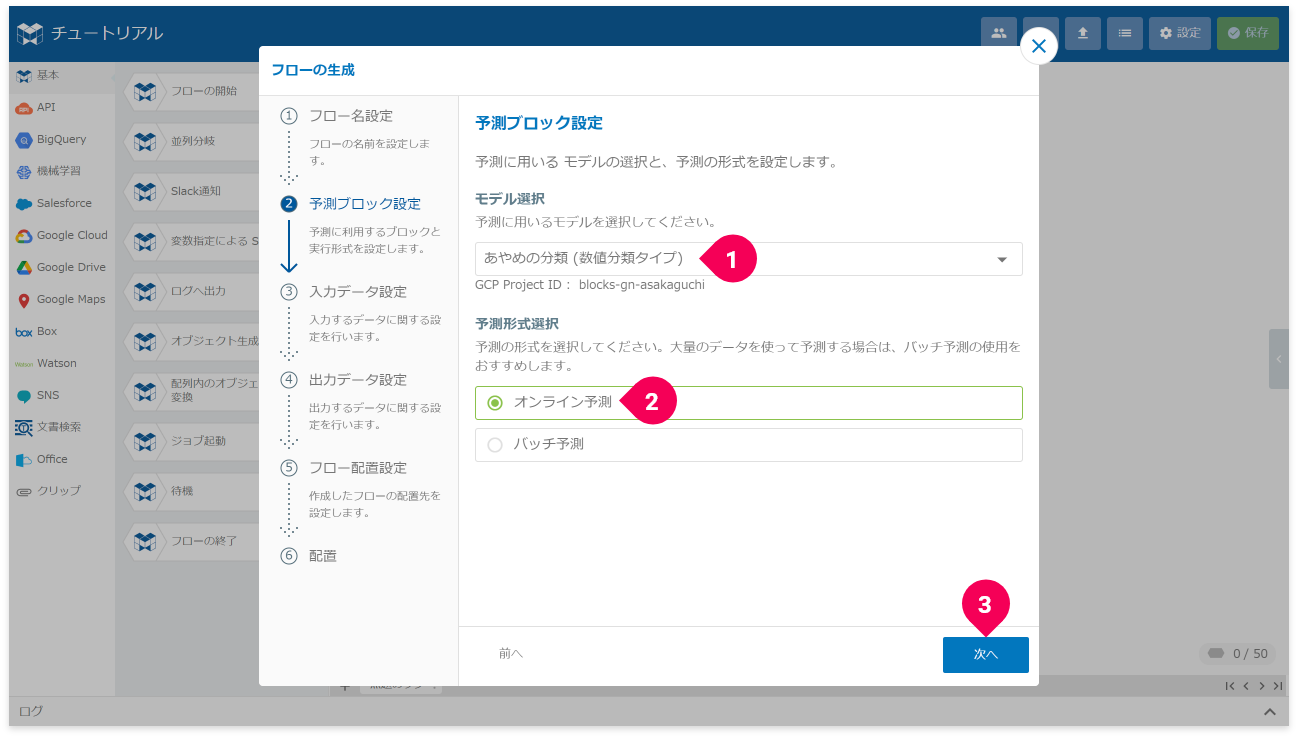Click the 0 / 50 block counter
The width and height of the screenshot is (1298, 738).
pyautogui.click(x=1239, y=654)
